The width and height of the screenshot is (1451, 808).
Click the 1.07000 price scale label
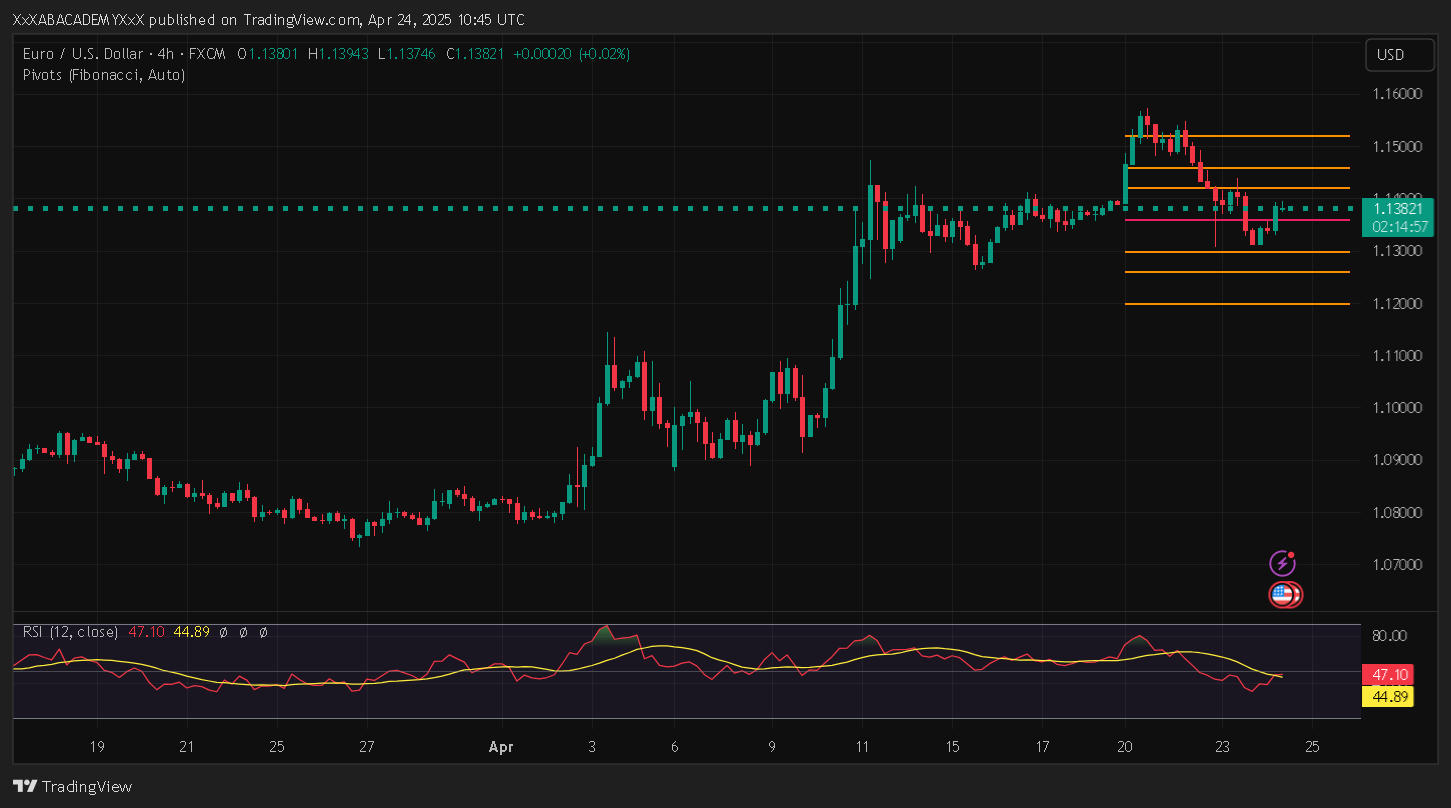point(1395,565)
